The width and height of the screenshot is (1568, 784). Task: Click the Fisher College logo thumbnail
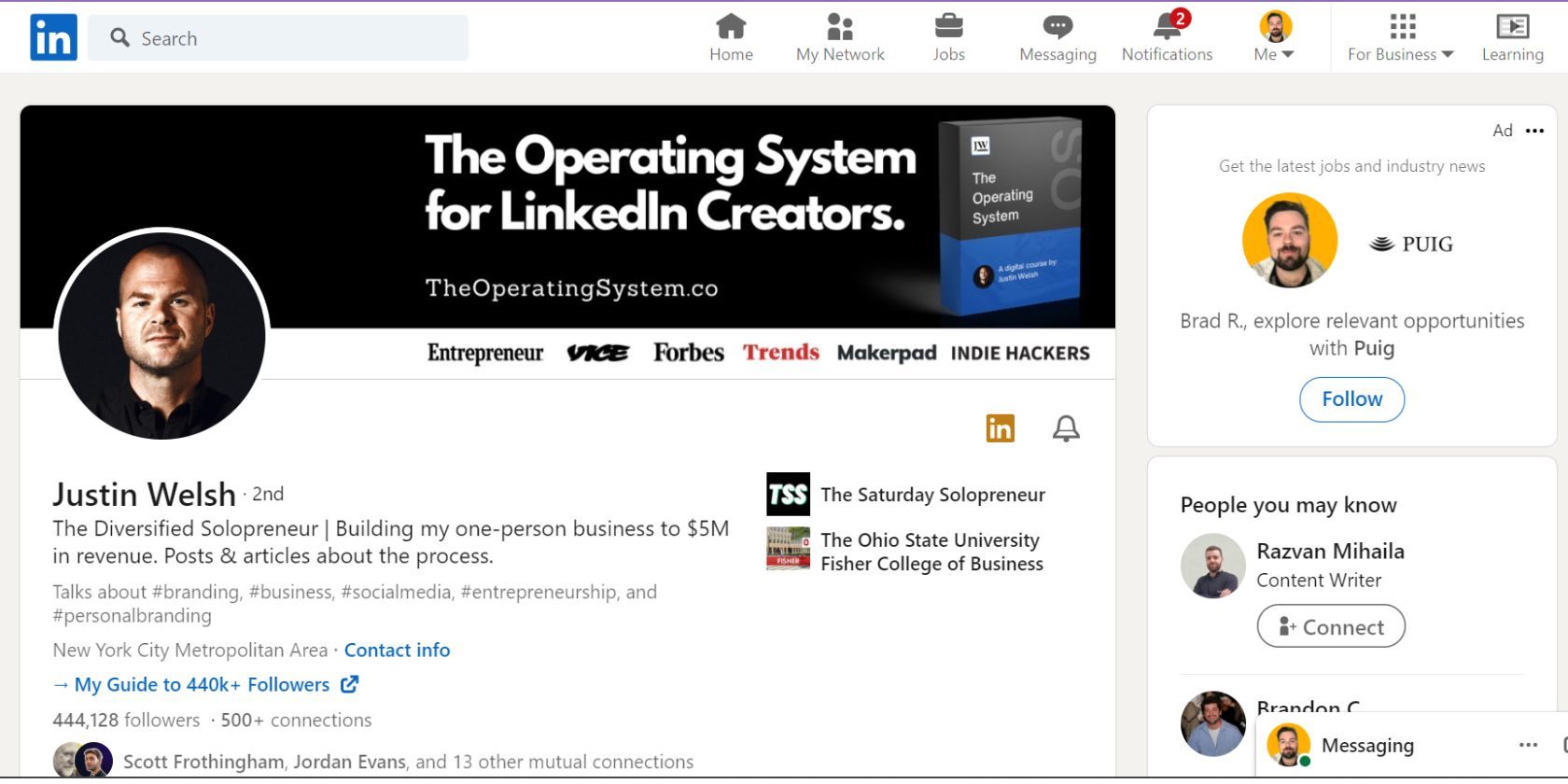pos(788,549)
